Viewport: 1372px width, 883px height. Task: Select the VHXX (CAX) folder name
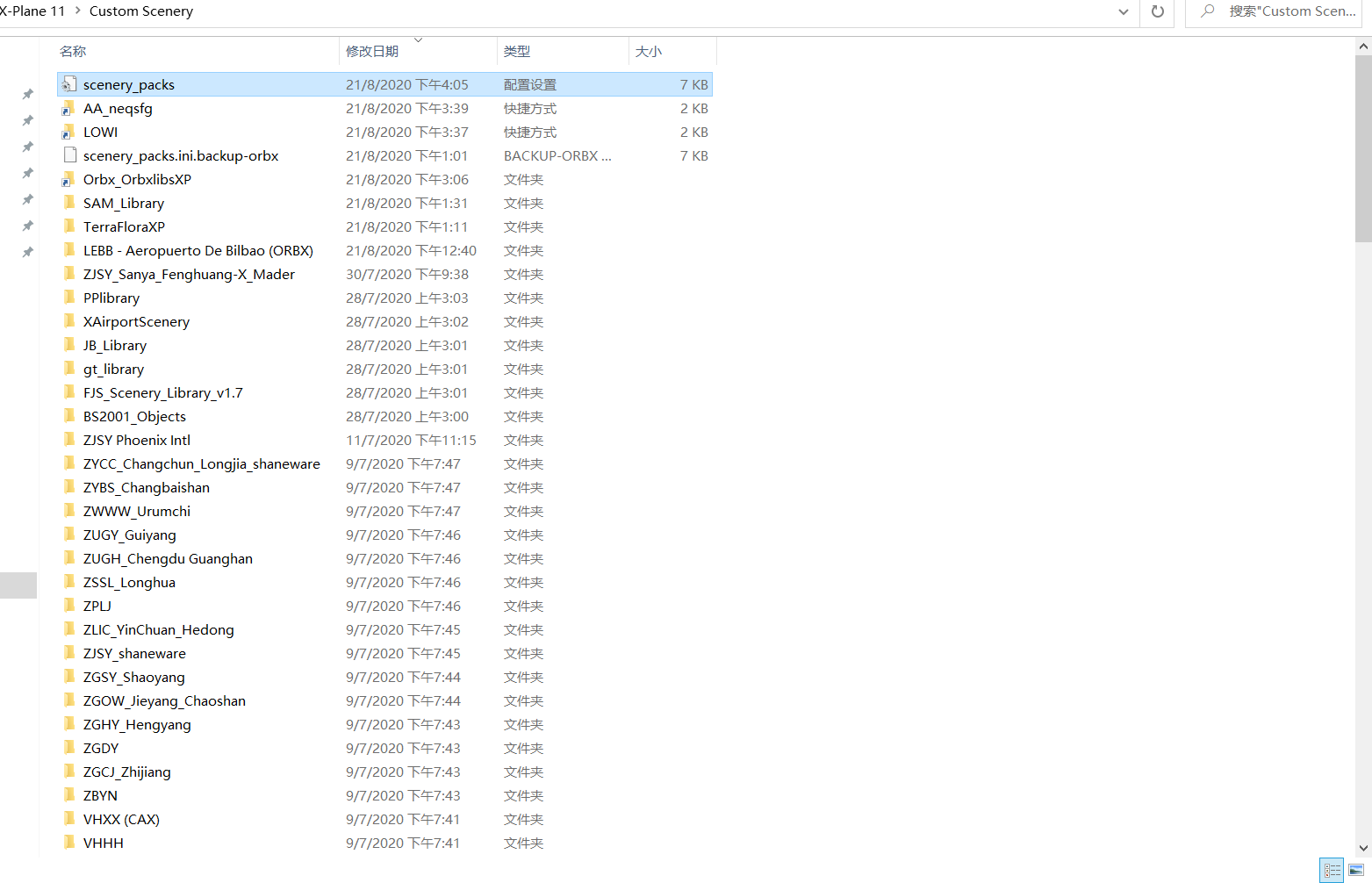point(121,819)
